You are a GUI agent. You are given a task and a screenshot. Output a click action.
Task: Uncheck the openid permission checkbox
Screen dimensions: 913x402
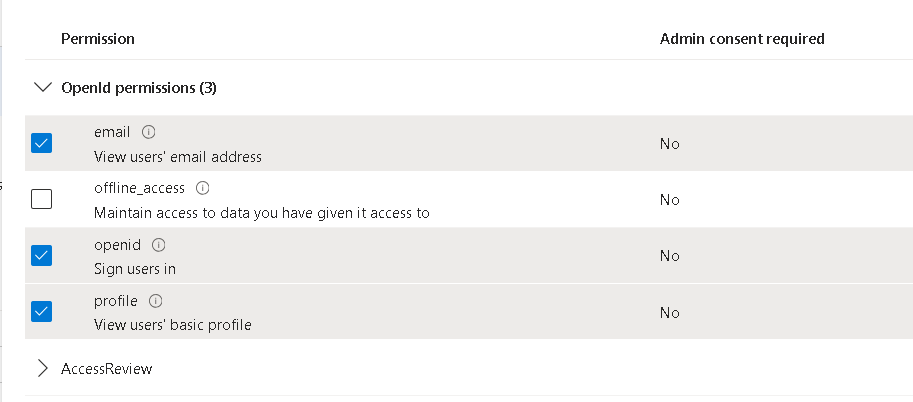tap(41, 255)
